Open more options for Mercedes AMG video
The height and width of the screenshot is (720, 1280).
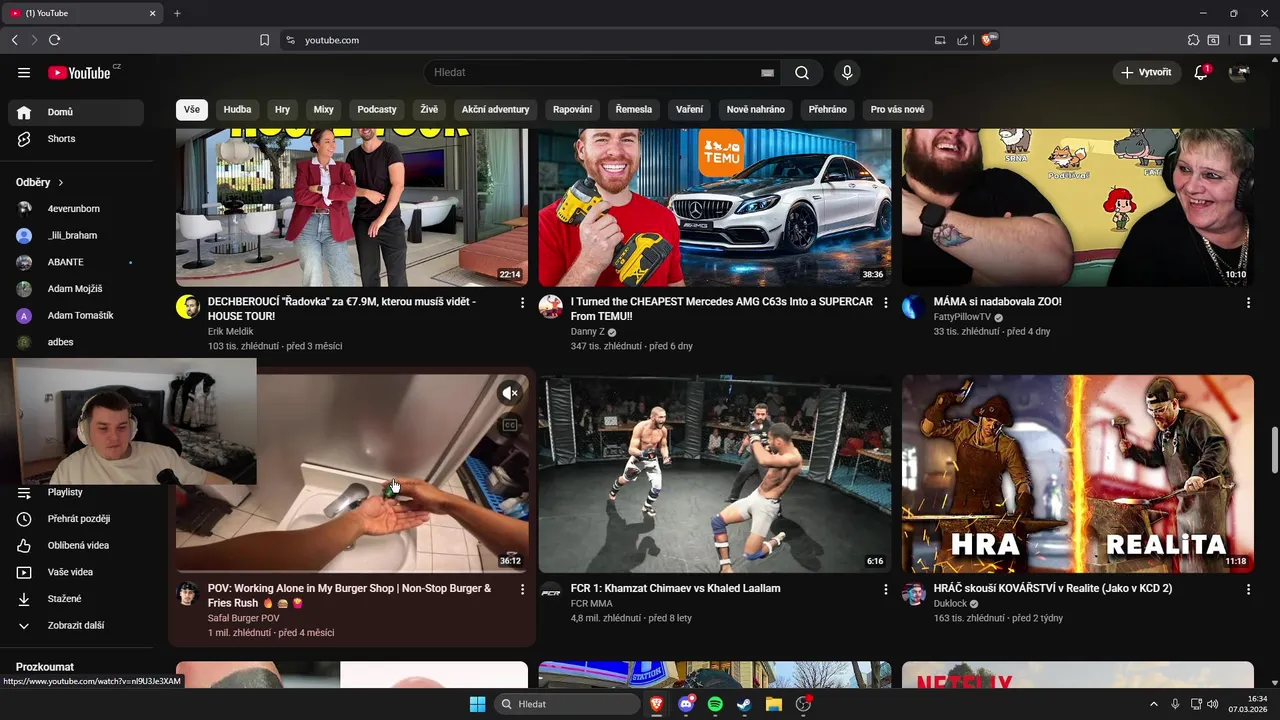885,302
